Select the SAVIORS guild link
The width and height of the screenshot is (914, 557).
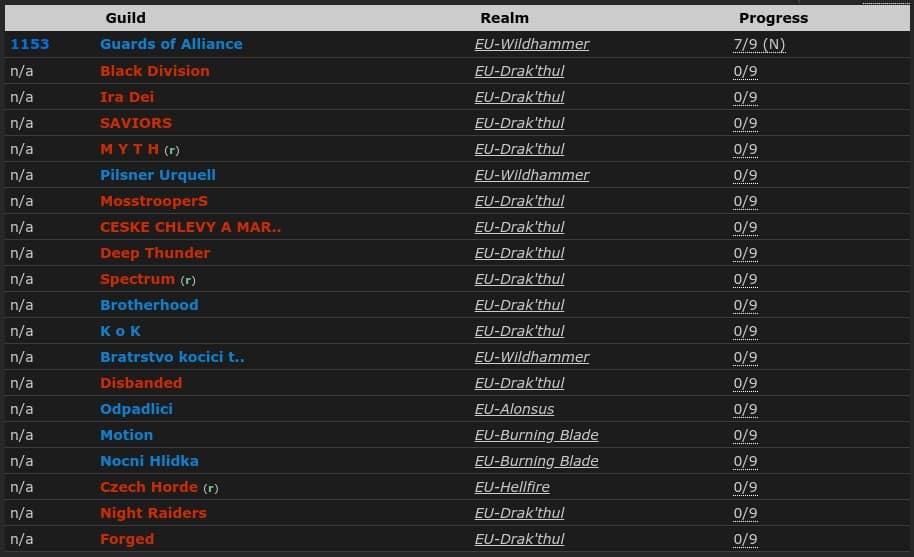point(136,123)
